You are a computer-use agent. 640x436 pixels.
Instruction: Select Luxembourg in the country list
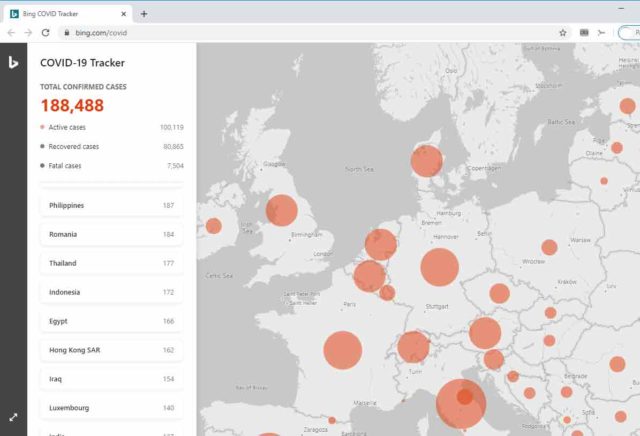click(111, 408)
